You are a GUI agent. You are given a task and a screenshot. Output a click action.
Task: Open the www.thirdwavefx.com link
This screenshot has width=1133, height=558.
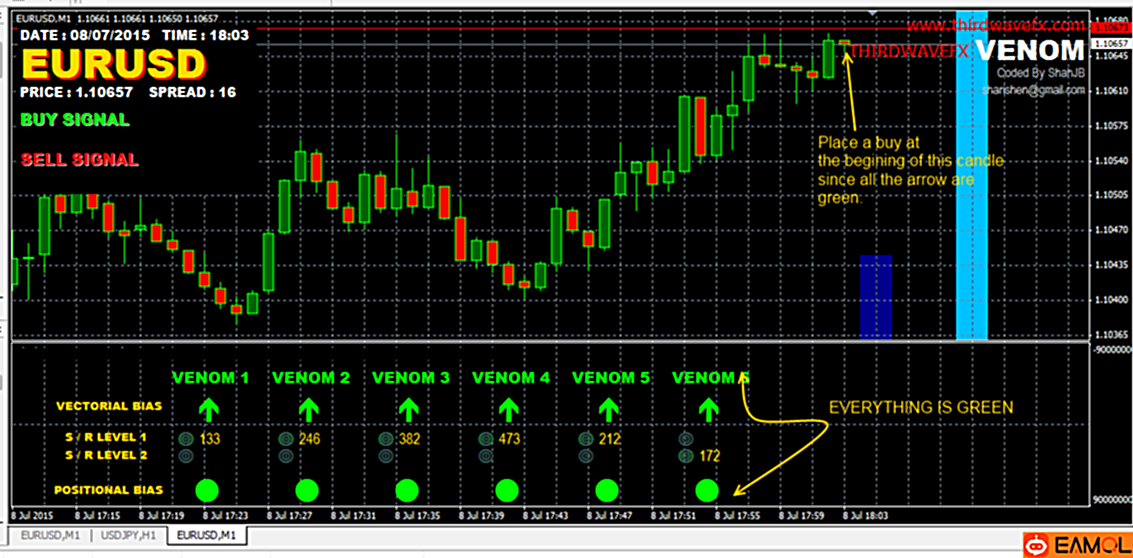(996, 25)
